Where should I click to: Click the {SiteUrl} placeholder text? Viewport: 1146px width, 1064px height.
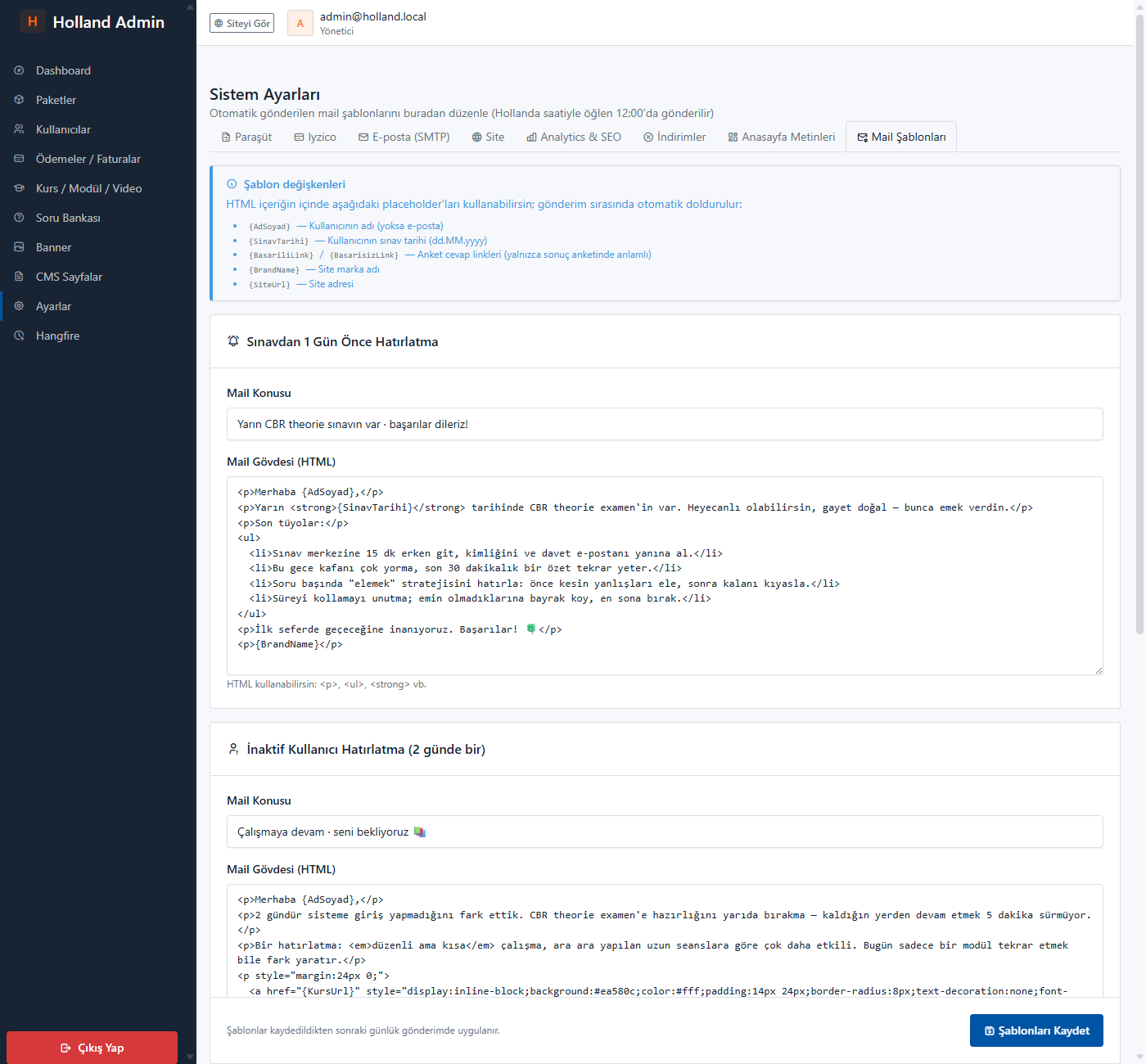269,285
